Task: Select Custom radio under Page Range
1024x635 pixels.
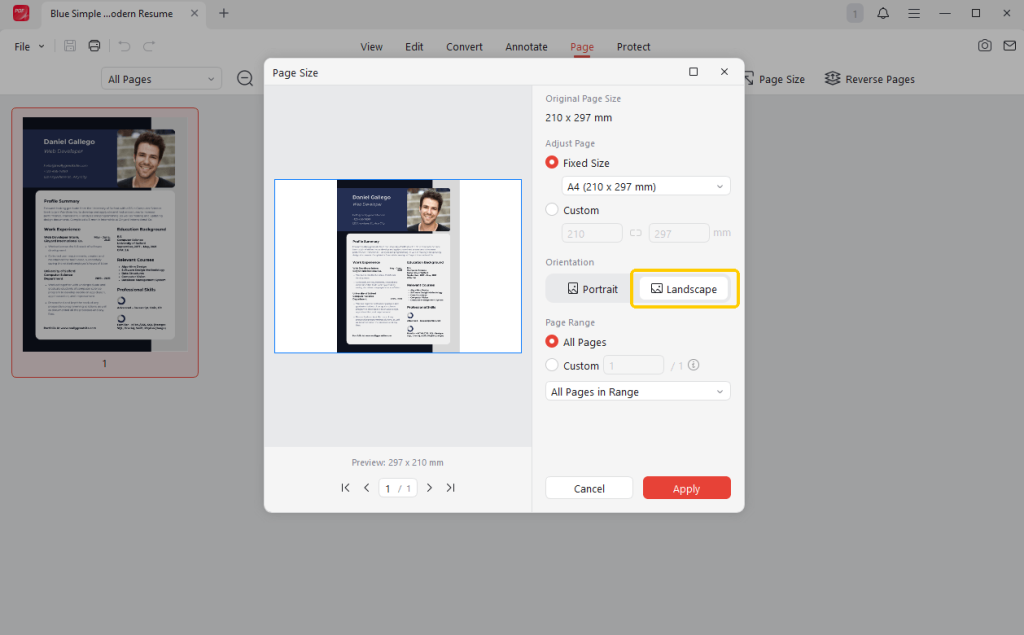Action: tap(552, 366)
